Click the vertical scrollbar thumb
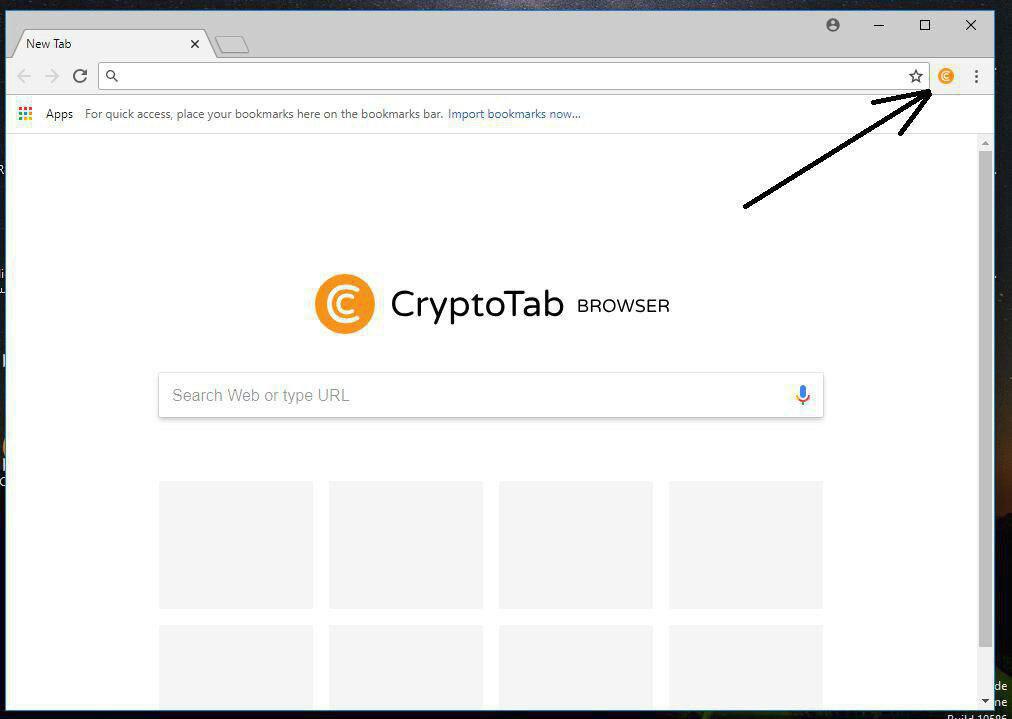Screen dimensions: 1012x719 985,399
